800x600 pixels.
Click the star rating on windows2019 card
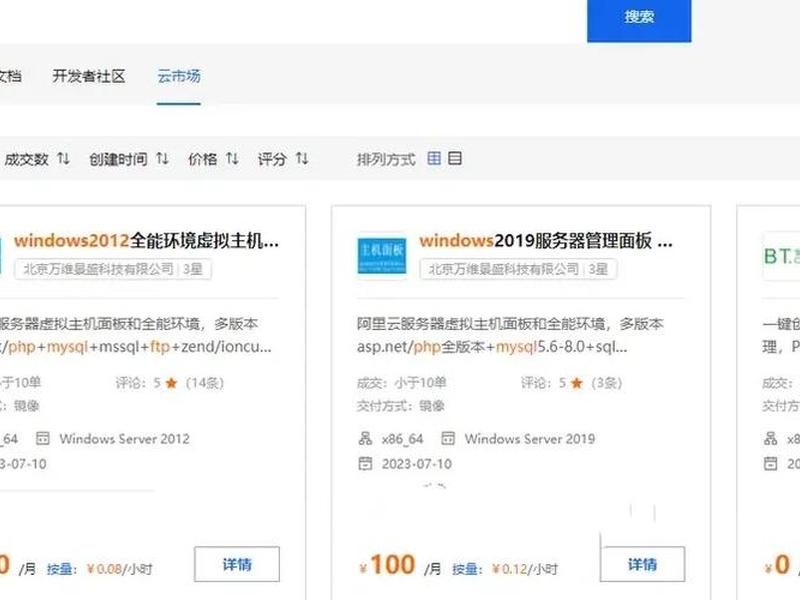pyautogui.click(x=577, y=383)
